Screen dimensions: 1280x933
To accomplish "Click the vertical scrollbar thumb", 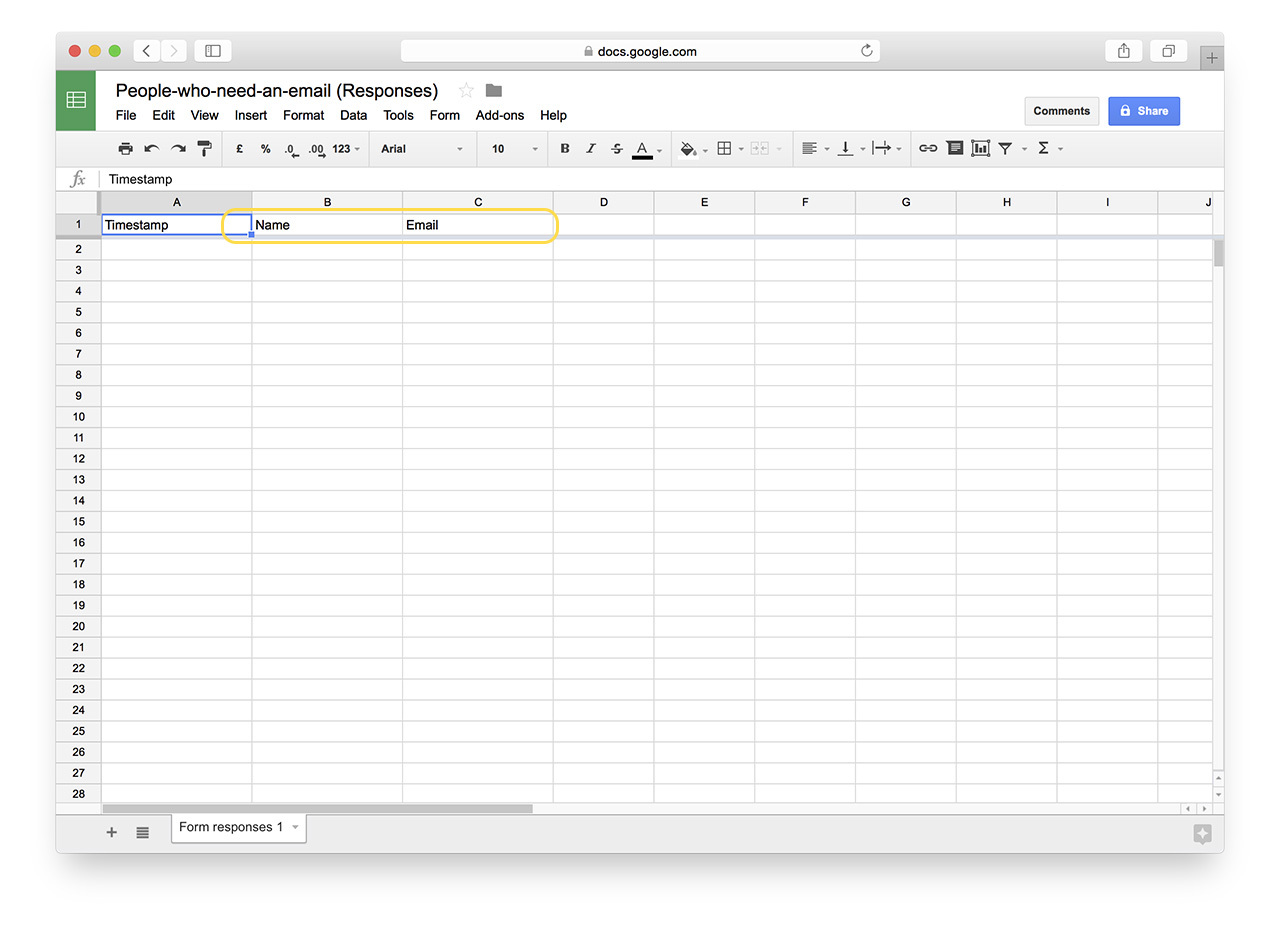I will pyautogui.click(x=1218, y=253).
